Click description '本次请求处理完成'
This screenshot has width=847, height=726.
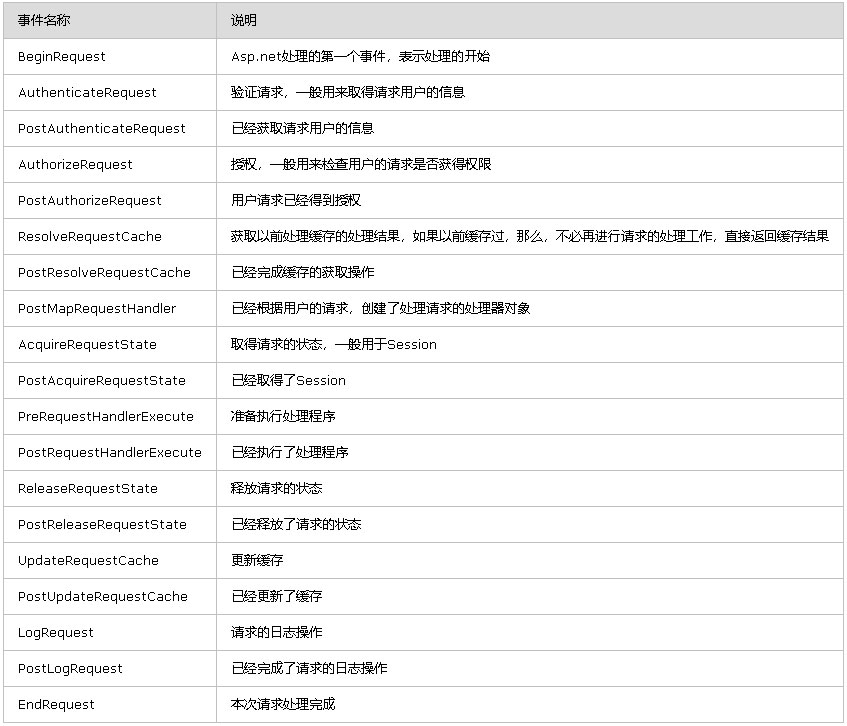tap(283, 705)
